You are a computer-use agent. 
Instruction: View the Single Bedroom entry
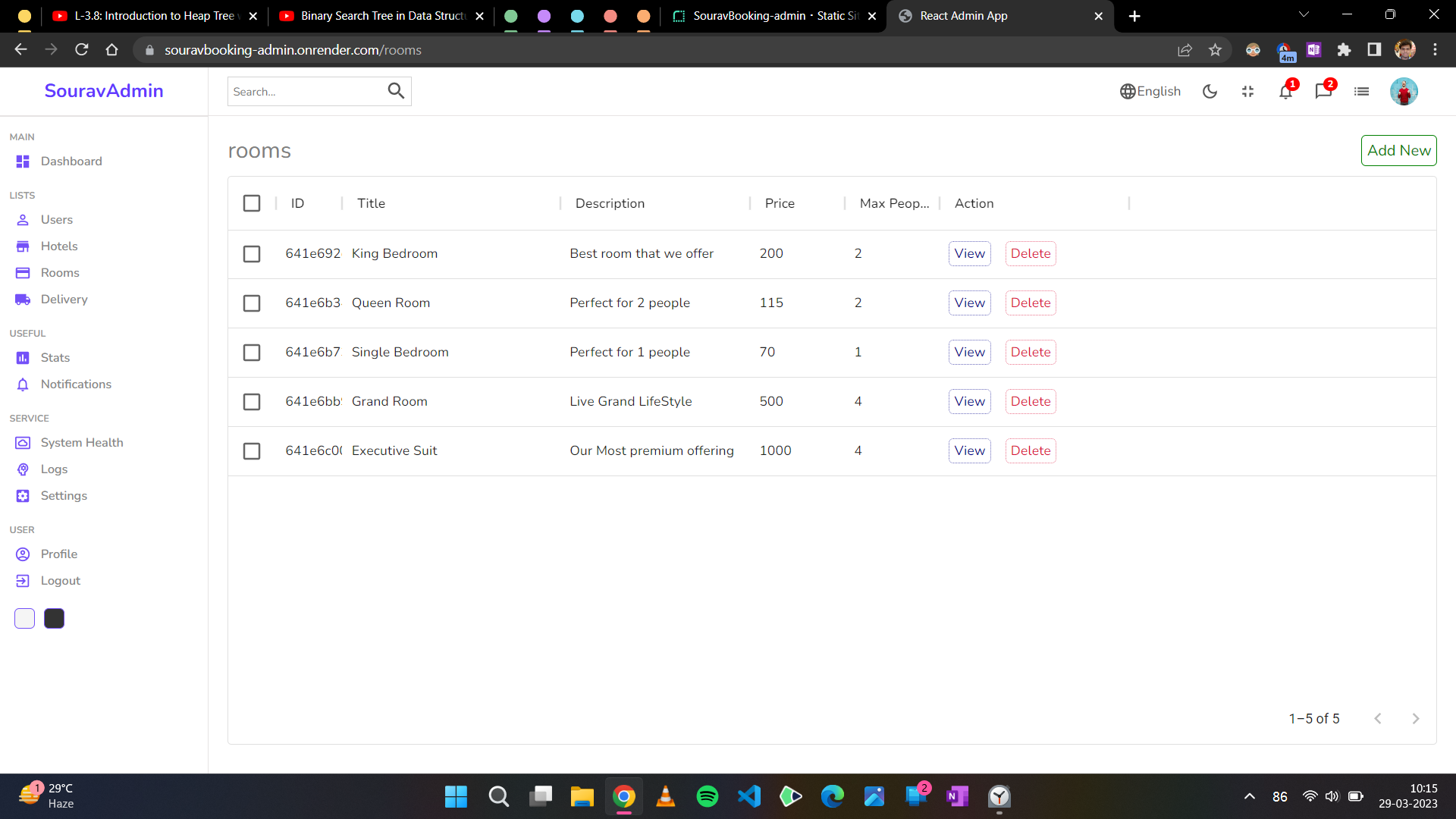(x=969, y=353)
